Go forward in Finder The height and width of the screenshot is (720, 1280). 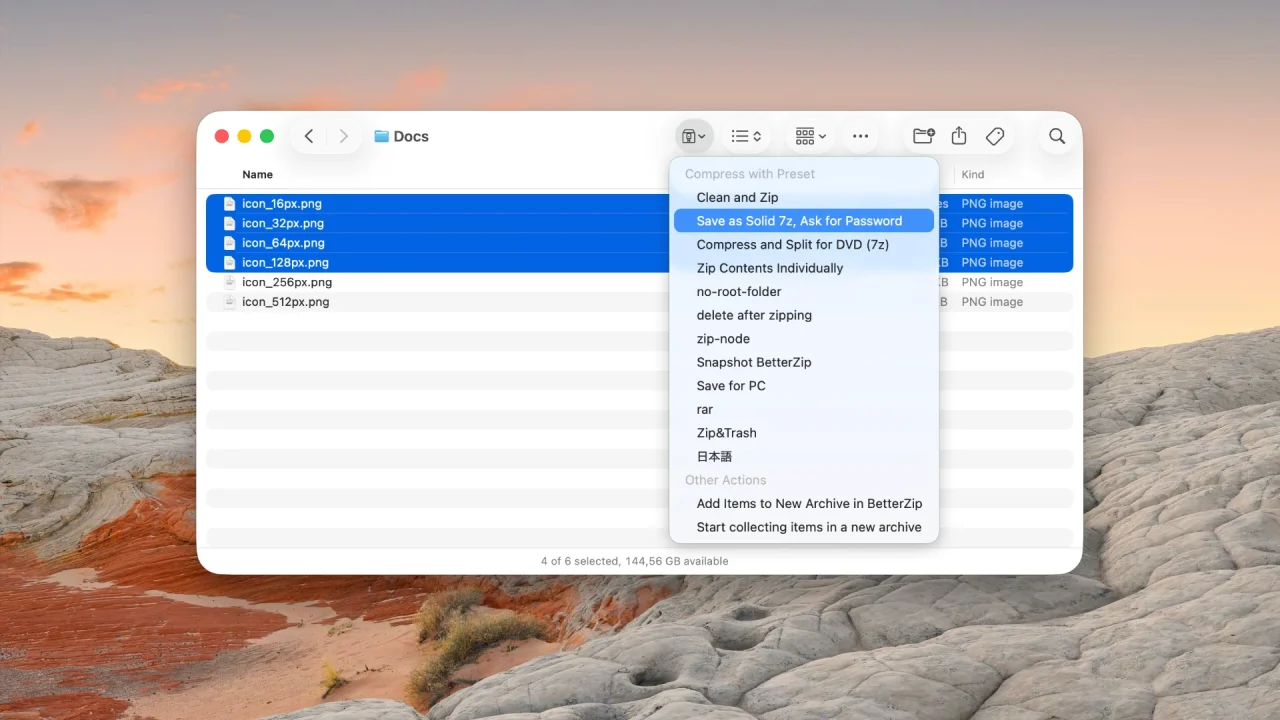(x=344, y=136)
